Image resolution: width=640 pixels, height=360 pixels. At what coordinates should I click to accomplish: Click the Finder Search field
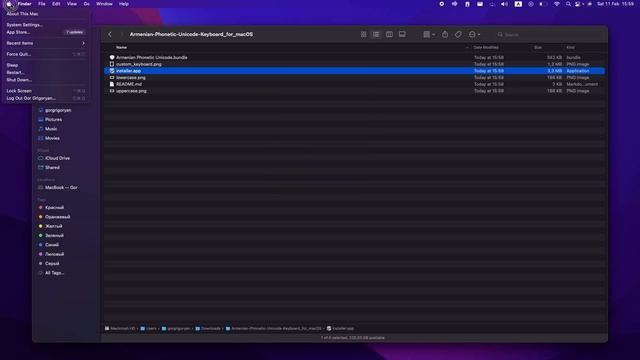click(549, 35)
